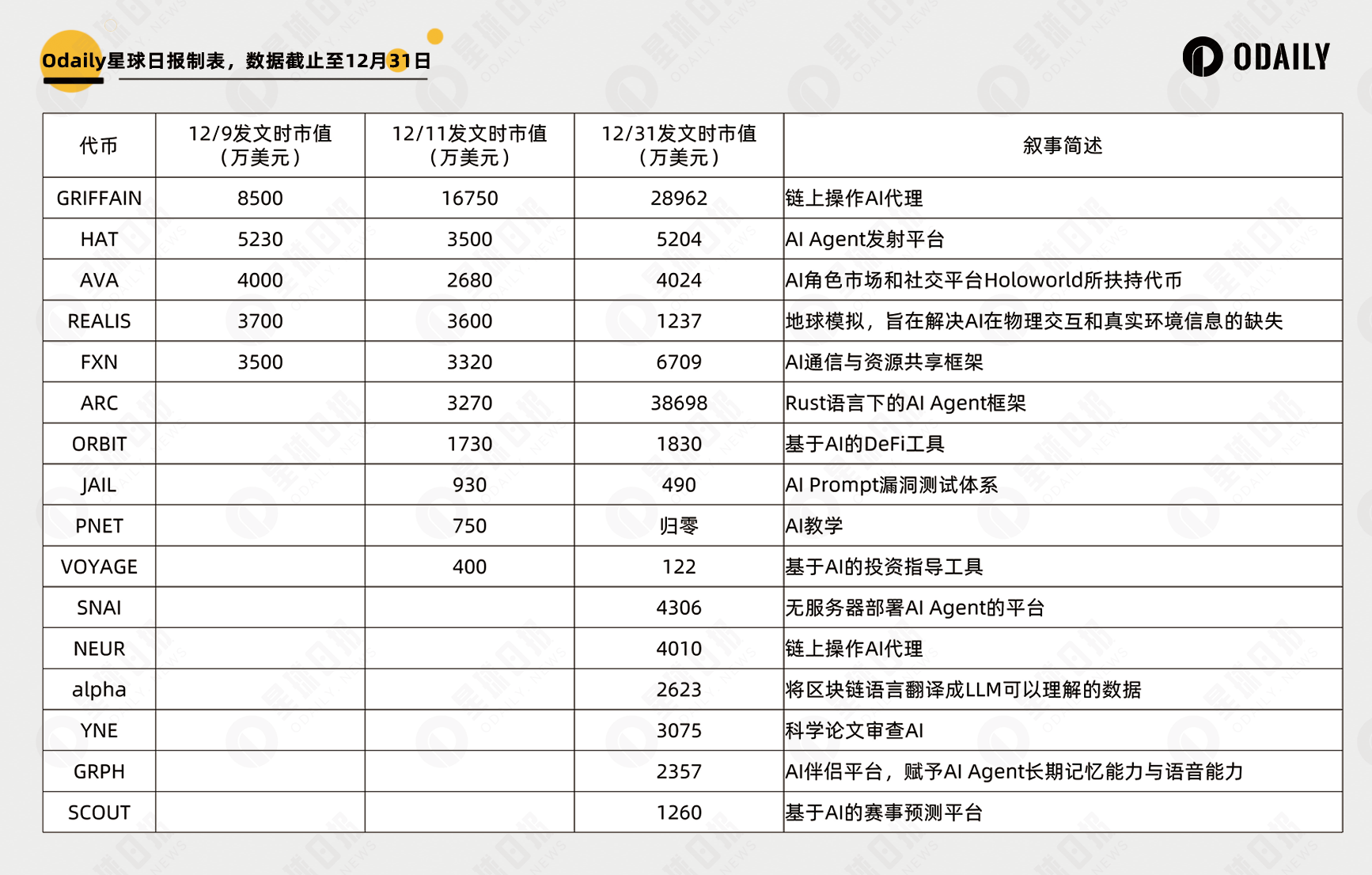This screenshot has height=875, width=1372.
Task: Expand the 代币 column header
Action: click(x=98, y=146)
